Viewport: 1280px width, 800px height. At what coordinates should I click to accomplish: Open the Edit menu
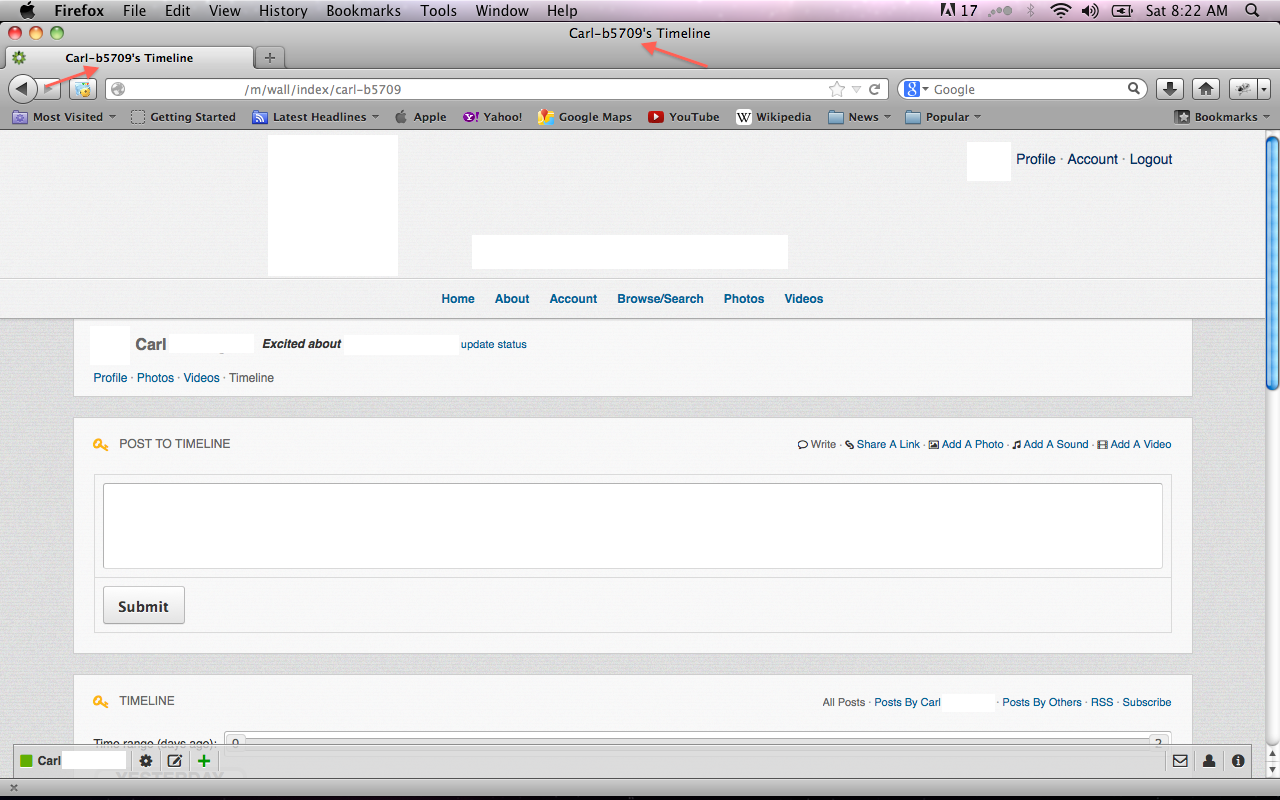(178, 11)
